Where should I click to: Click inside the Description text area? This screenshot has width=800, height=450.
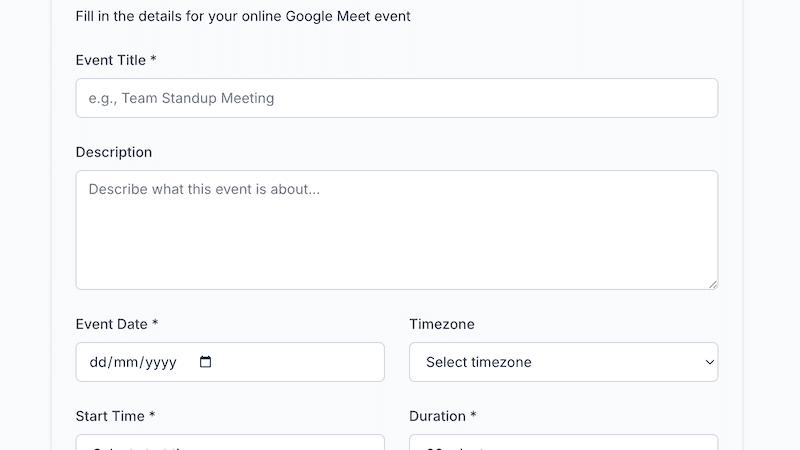396,230
